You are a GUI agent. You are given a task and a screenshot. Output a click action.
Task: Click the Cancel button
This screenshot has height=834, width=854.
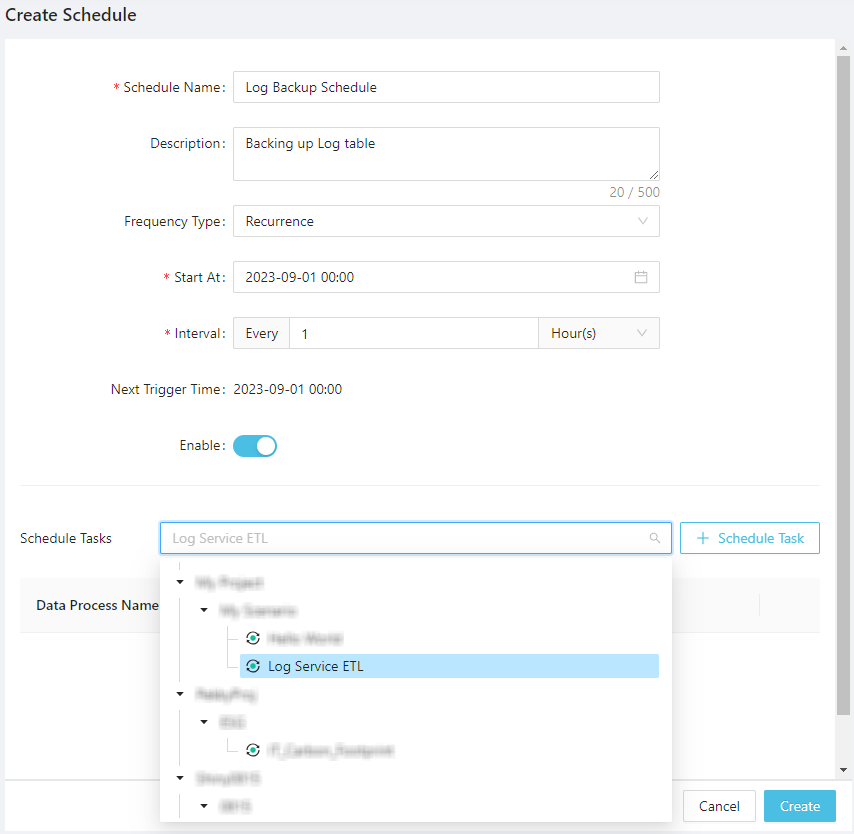(719, 806)
